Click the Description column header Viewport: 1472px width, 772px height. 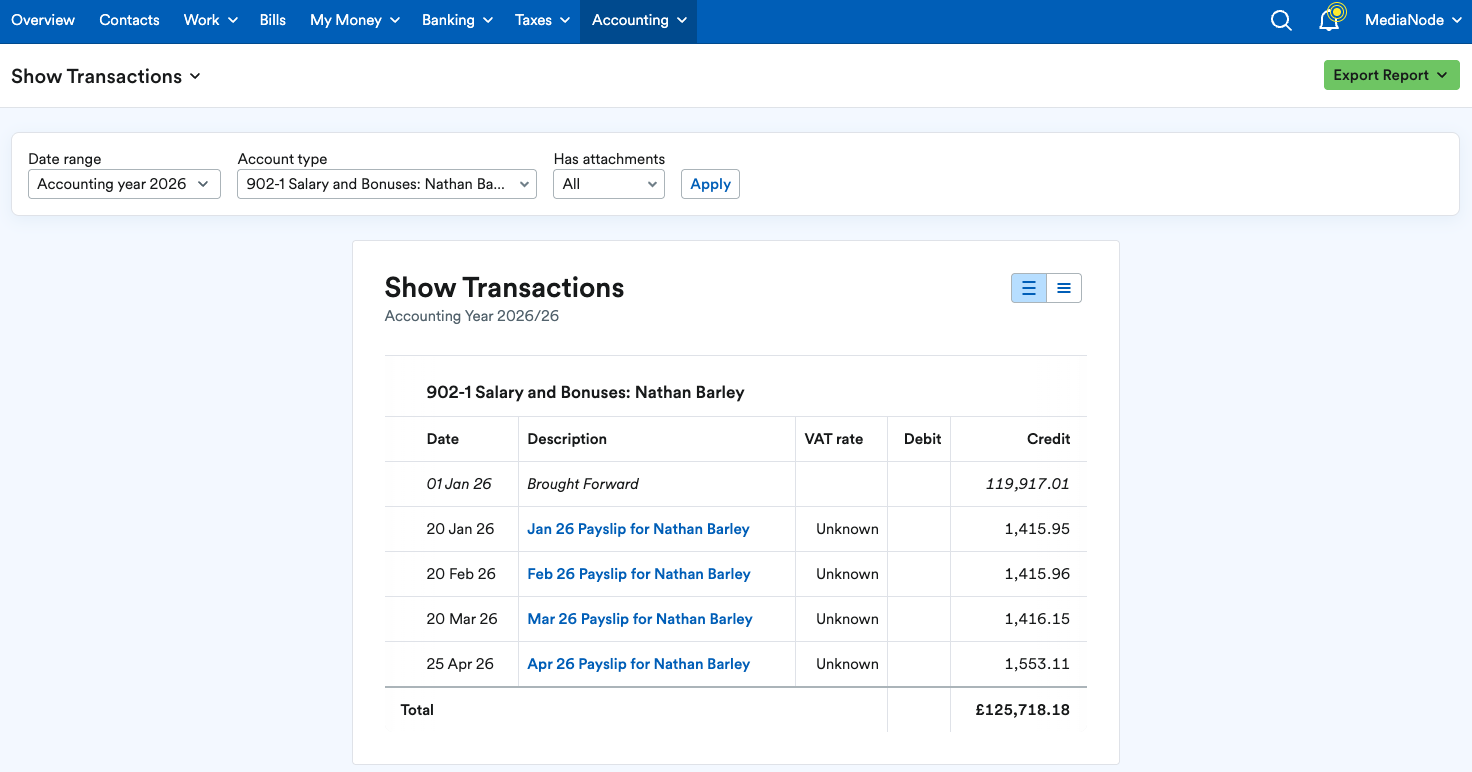[x=567, y=439]
